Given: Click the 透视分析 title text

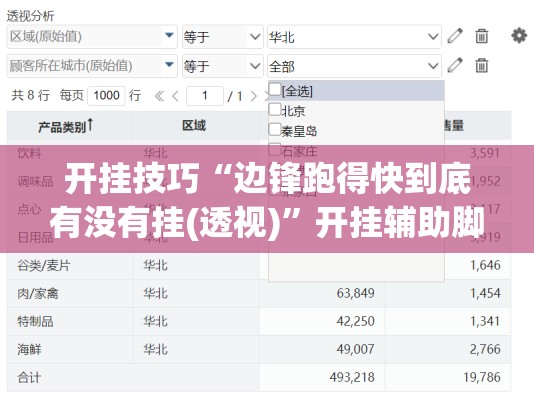Looking at the screenshot, I should [x=31, y=16].
